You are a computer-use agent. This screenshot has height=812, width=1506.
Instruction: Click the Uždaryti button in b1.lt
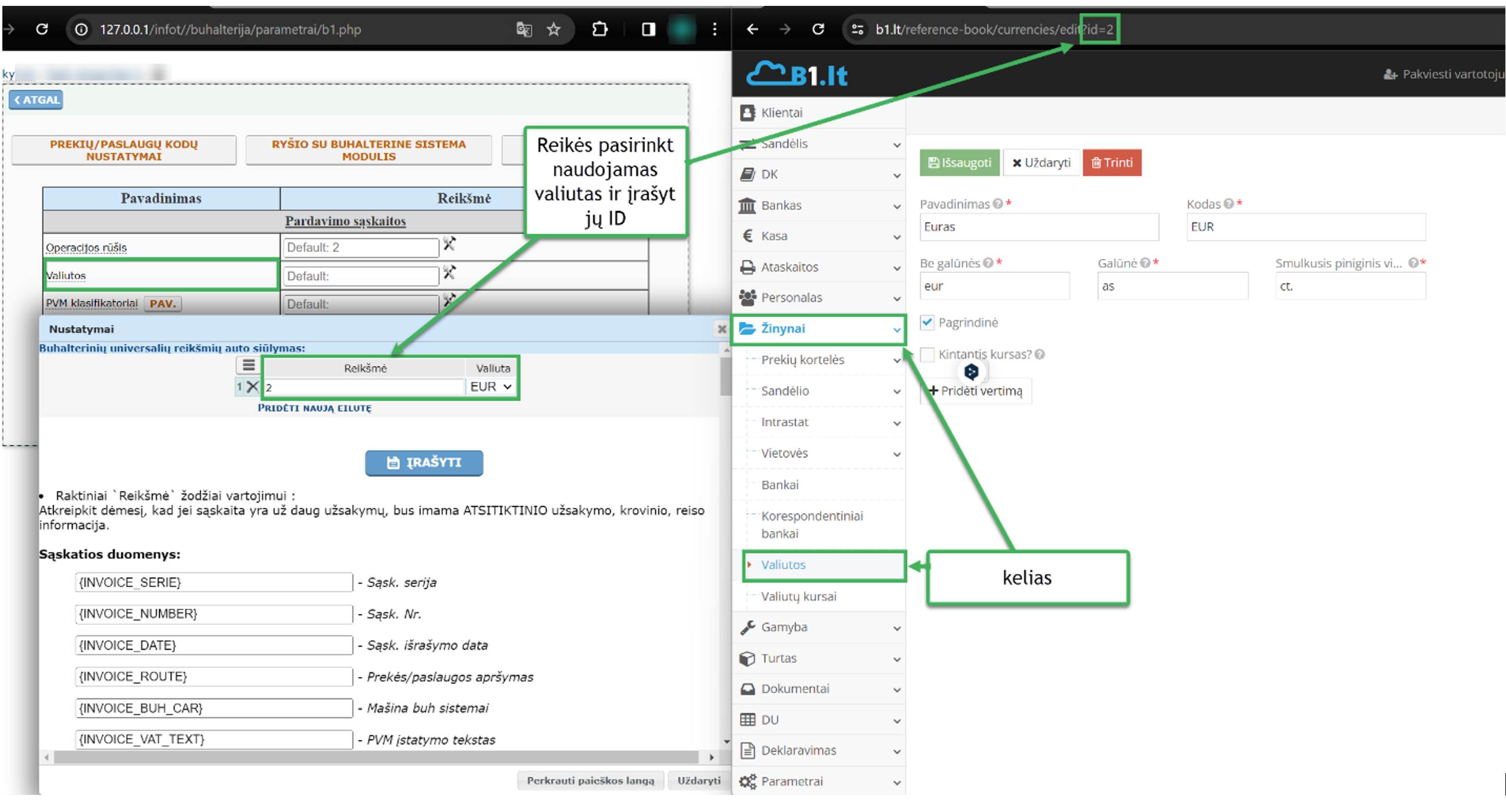pos(1041,162)
